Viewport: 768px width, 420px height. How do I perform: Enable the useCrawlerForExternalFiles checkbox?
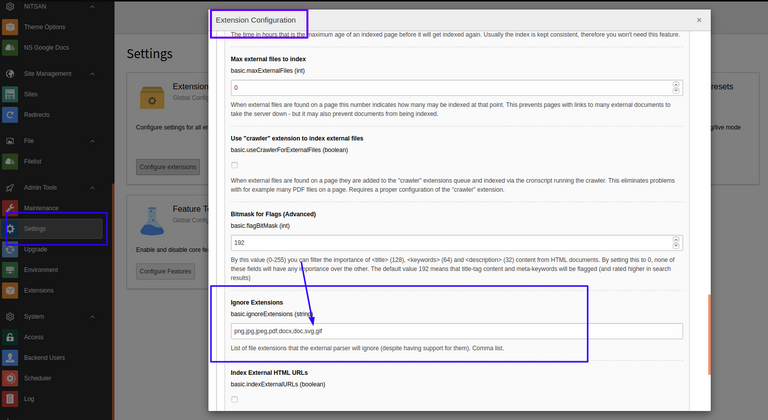tap(235, 164)
